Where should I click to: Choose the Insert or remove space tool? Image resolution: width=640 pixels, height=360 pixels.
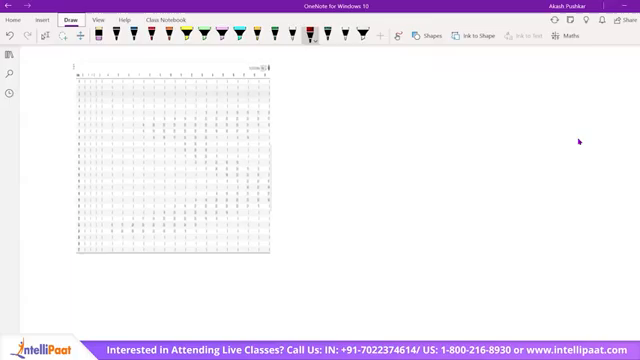80,36
